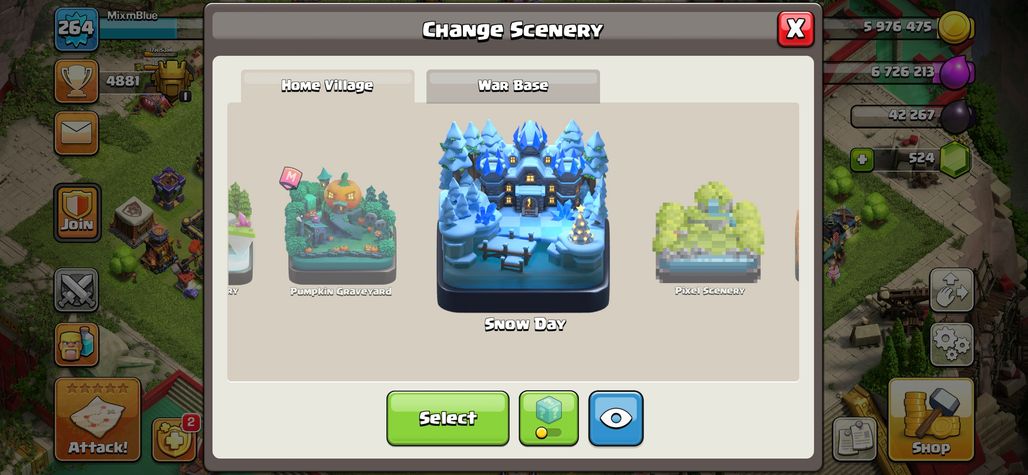The width and height of the screenshot is (1028, 475).
Task: Choose the Pixel Scenery thumbnail
Action: click(709, 239)
